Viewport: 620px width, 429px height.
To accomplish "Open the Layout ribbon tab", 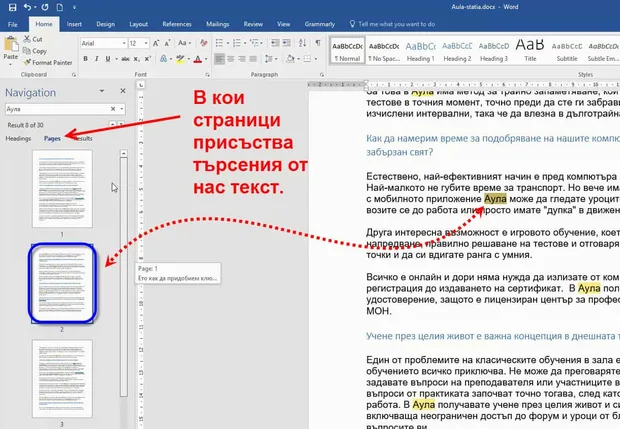I will tap(138, 24).
